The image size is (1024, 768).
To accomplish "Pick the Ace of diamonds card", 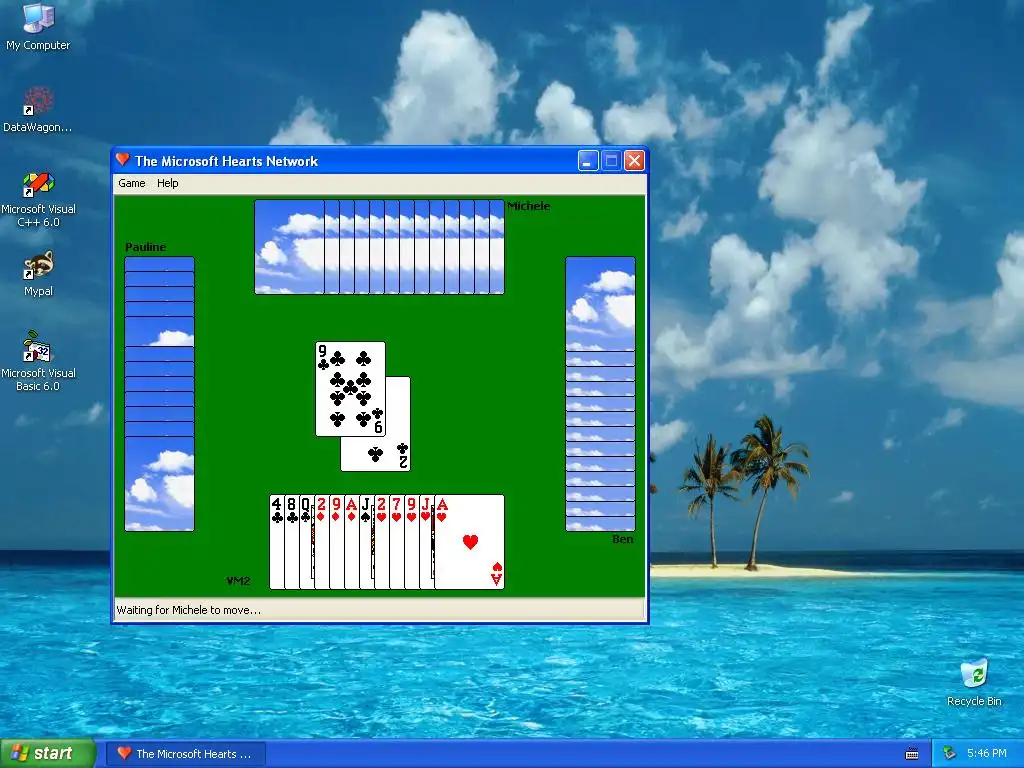I will pyautogui.click(x=352, y=542).
